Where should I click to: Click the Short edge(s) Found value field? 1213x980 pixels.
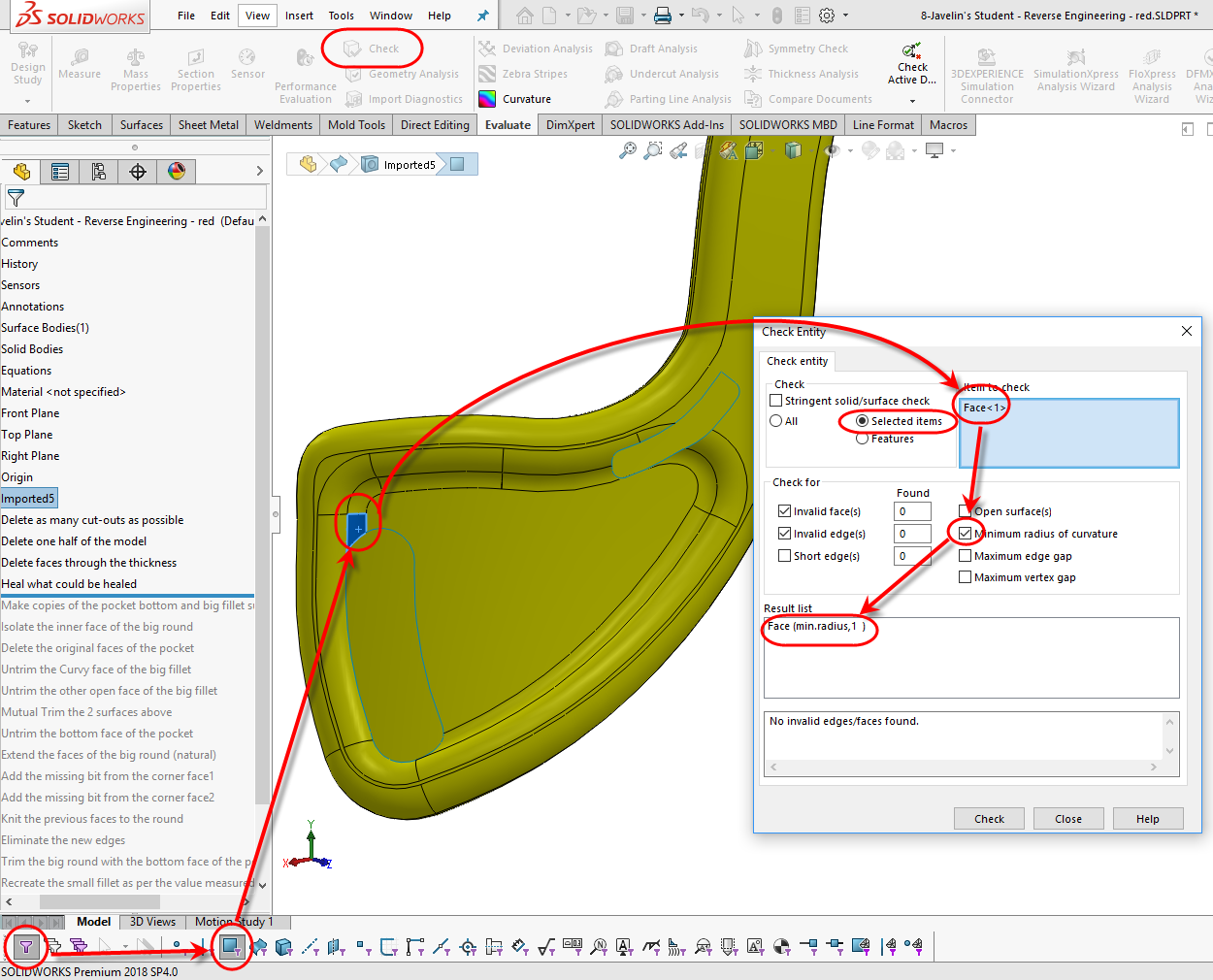point(912,556)
